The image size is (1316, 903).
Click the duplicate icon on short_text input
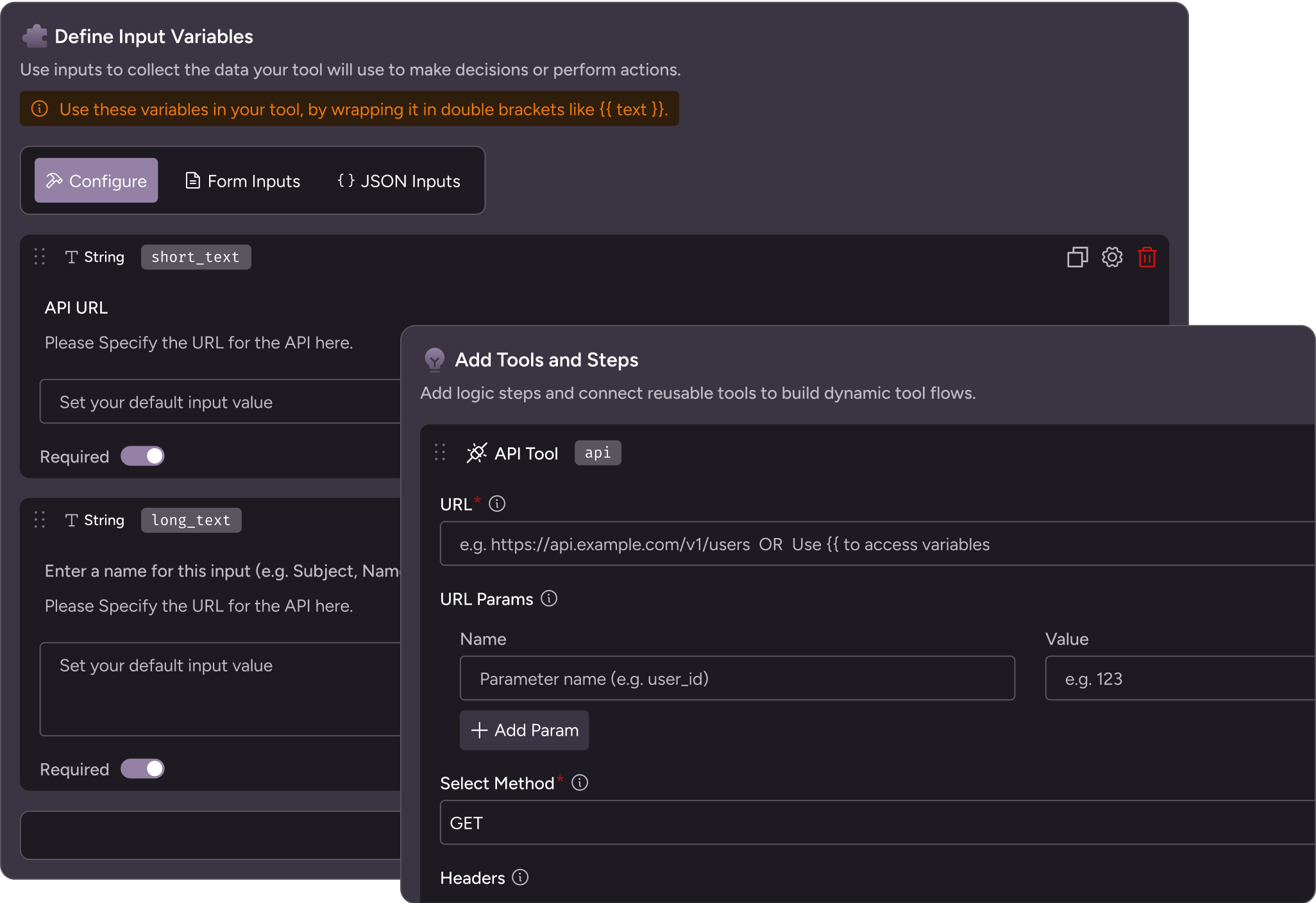coord(1077,257)
